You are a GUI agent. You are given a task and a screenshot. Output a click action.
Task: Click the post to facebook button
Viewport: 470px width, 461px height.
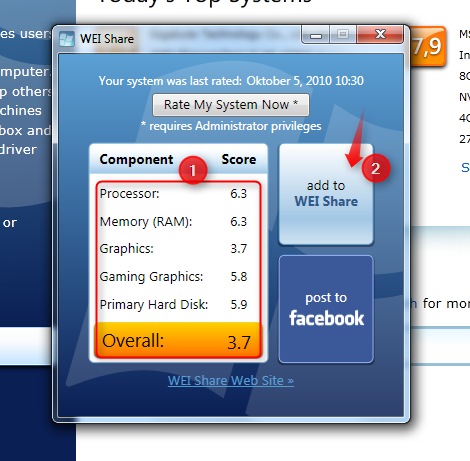click(x=326, y=309)
